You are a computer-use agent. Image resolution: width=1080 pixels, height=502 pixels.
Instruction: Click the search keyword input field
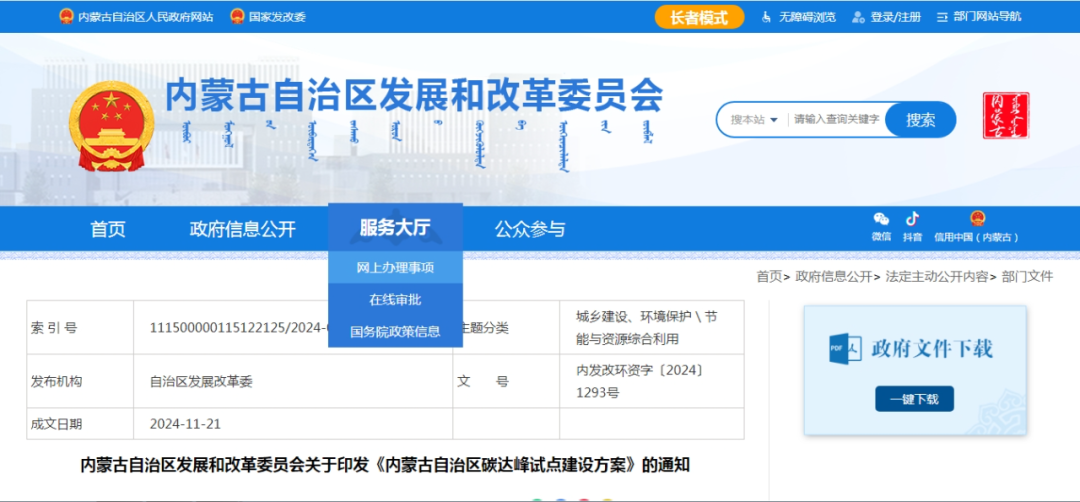(x=836, y=120)
